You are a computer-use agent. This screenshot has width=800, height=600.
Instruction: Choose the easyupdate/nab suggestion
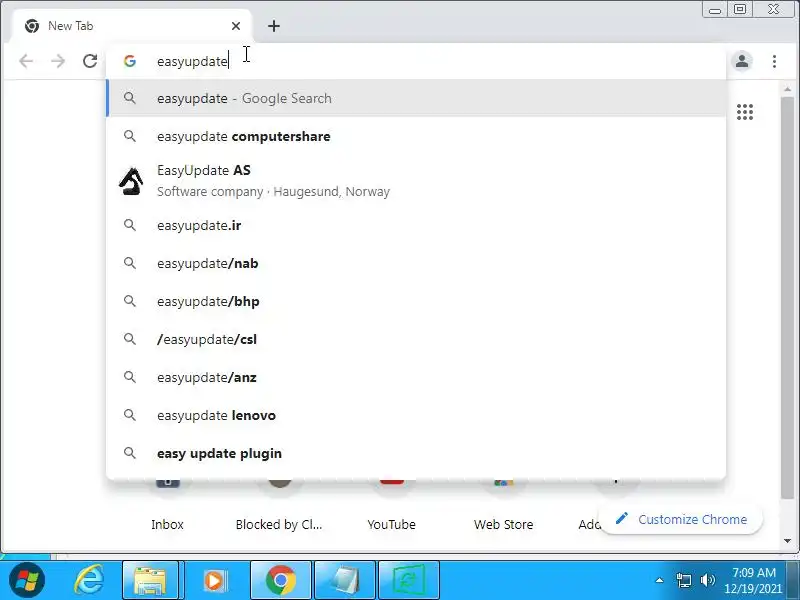click(x=416, y=263)
